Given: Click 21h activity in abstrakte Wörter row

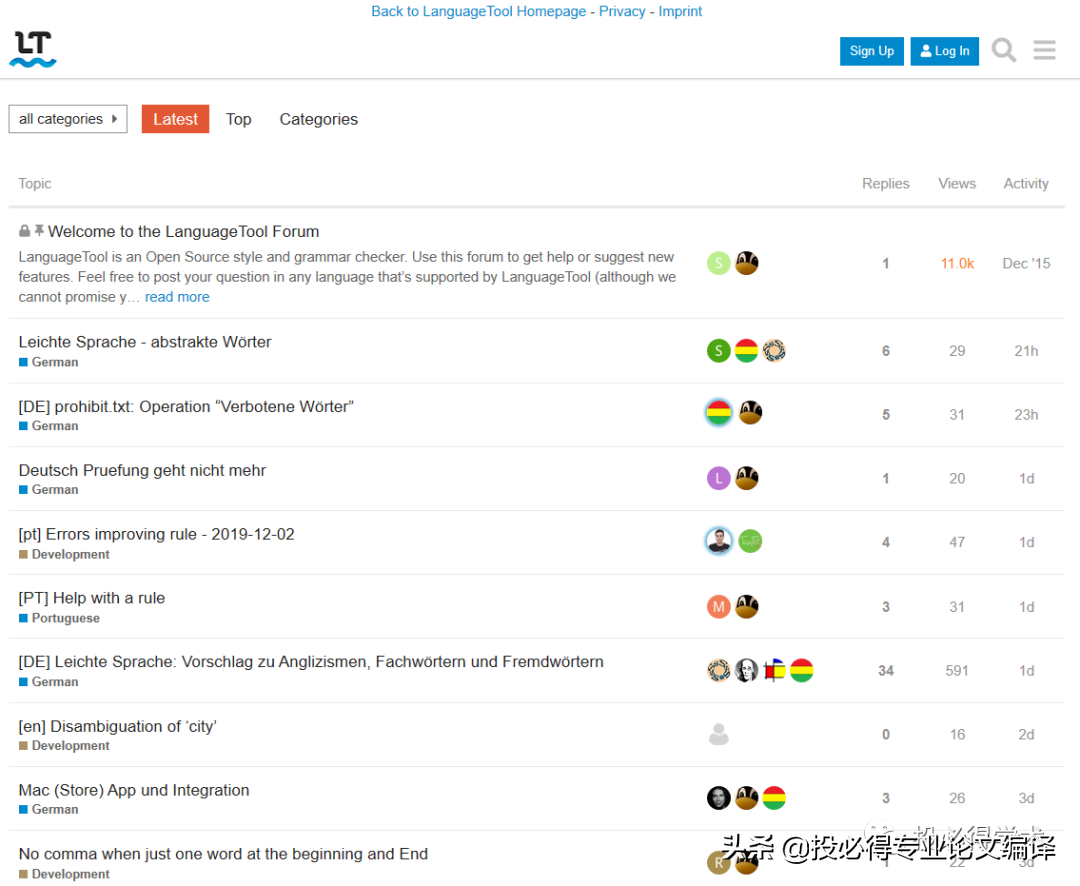Looking at the screenshot, I should 1026,351.
